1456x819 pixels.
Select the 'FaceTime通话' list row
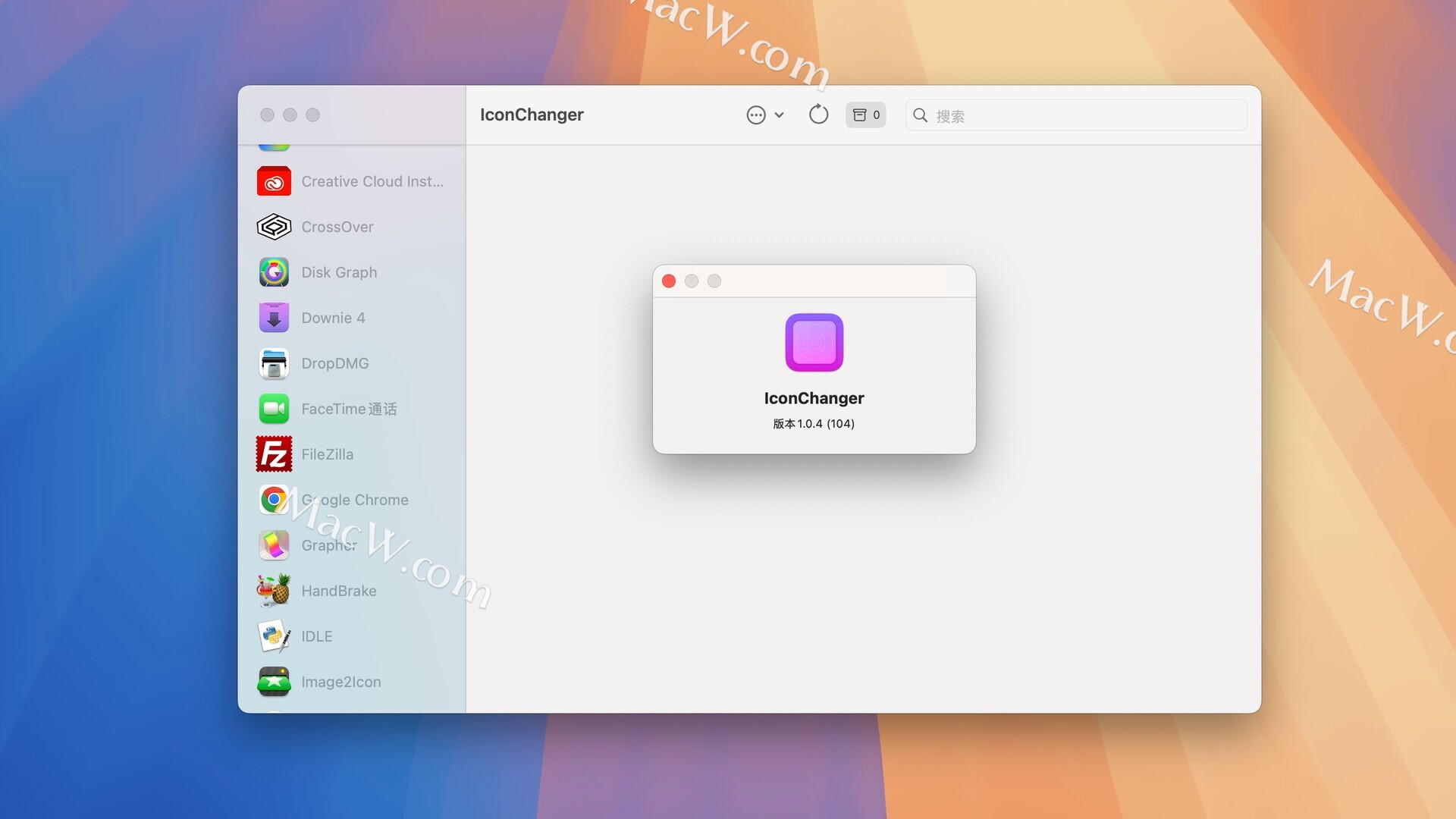point(352,409)
